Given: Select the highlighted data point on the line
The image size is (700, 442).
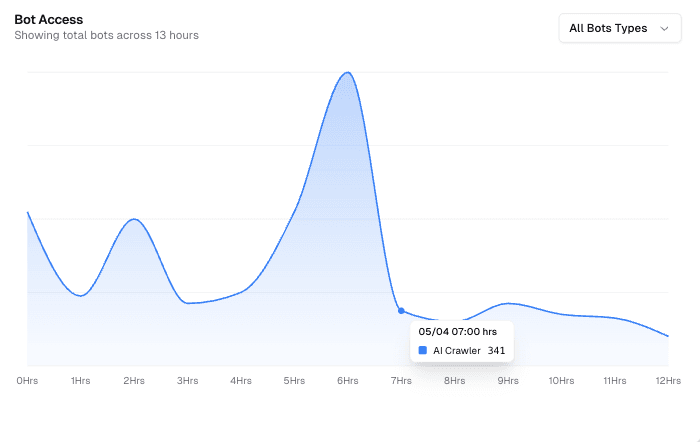Looking at the screenshot, I should [401, 310].
